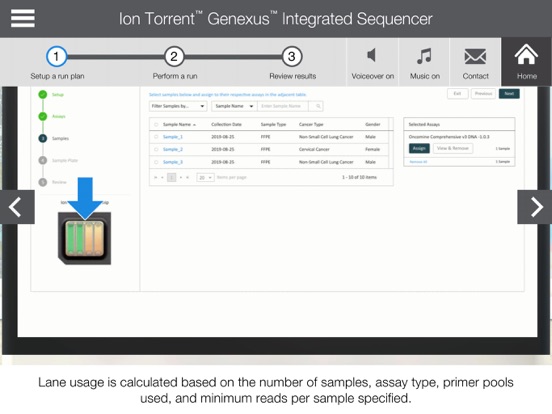Go to step 3 Review results

291,56
